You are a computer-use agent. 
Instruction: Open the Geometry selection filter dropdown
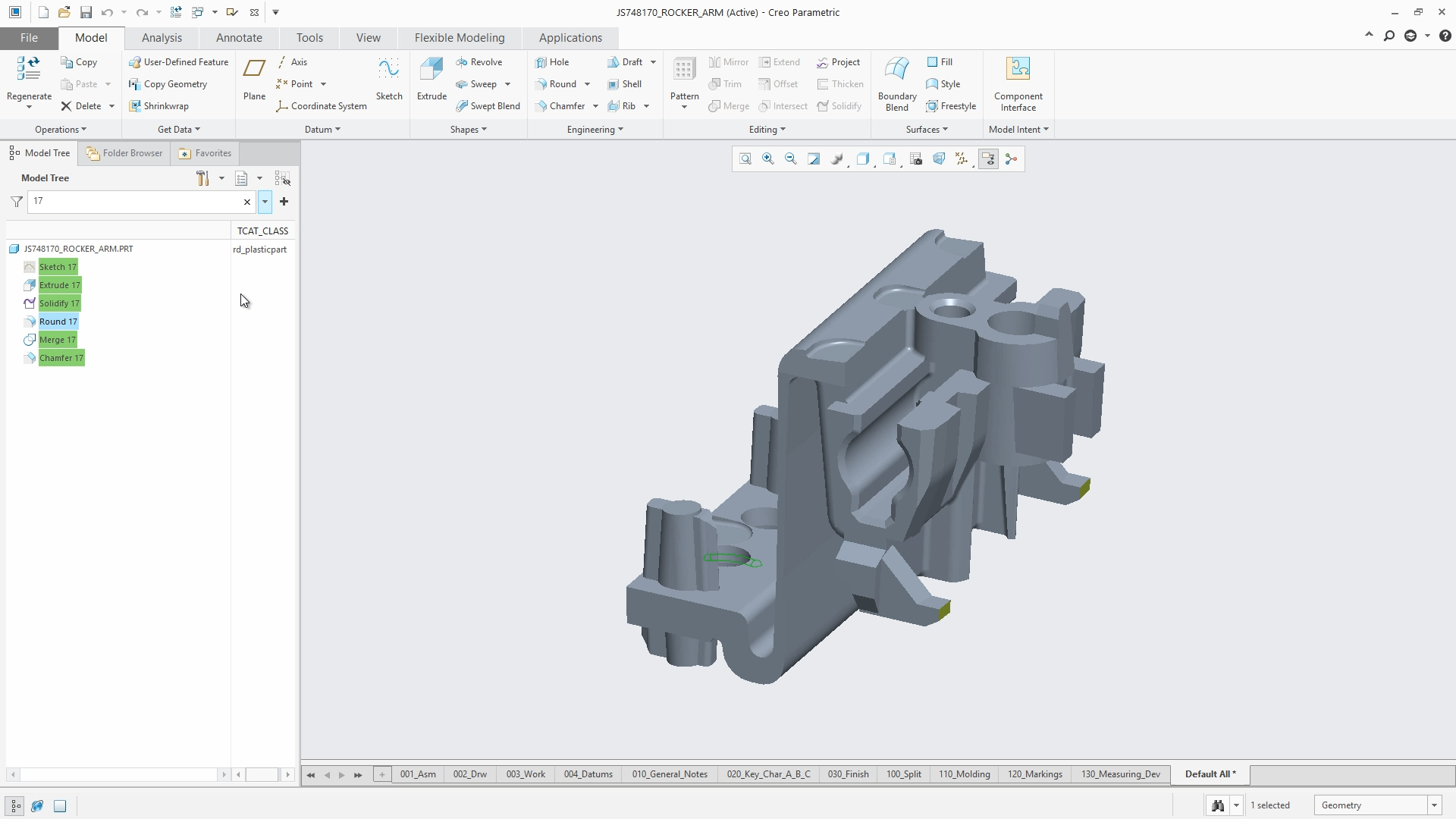pyautogui.click(x=1433, y=805)
